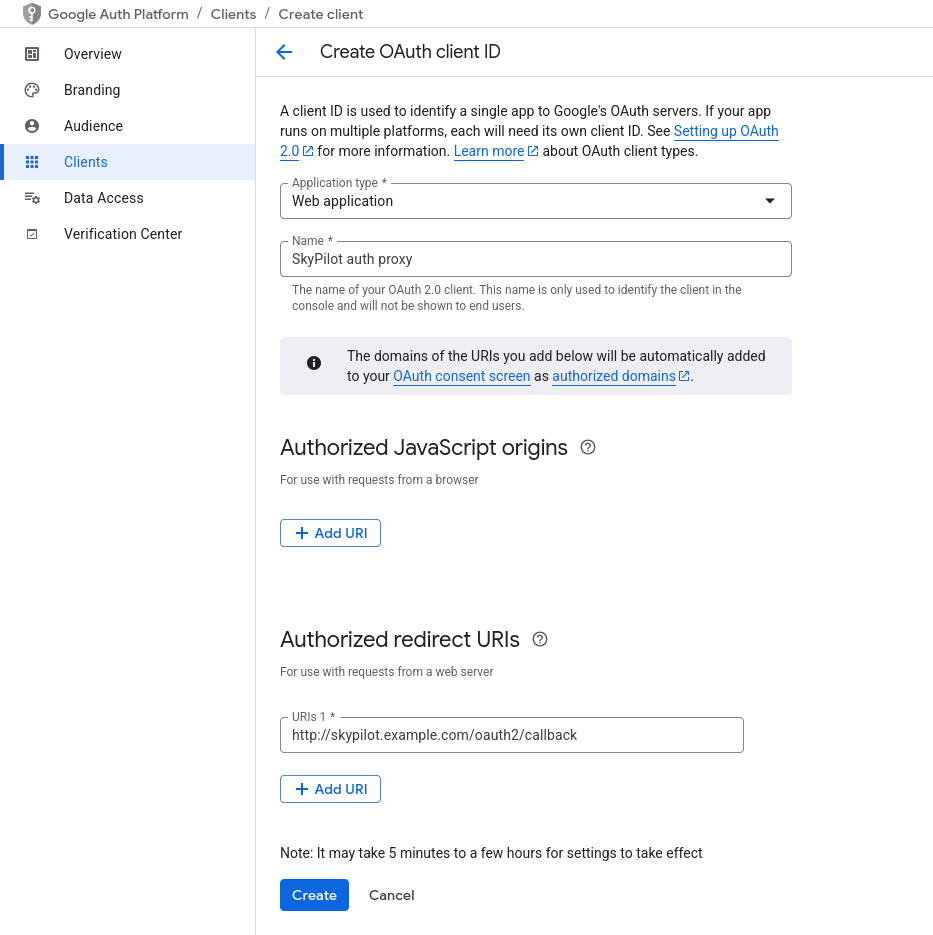Image resolution: width=933 pixels, height=935 pixels.
Task: Open the "Learn more" link
Action: (x=489, y=151)
